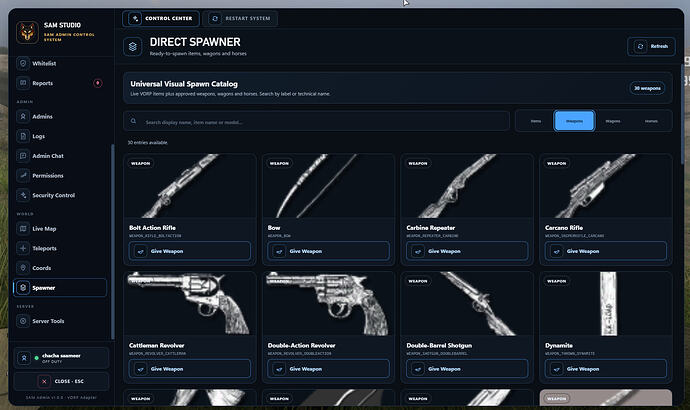The width and height of the screenshot is (690, 410).
Task: Open the Whitelist page icon in sidebar
Action: [23, 63]
